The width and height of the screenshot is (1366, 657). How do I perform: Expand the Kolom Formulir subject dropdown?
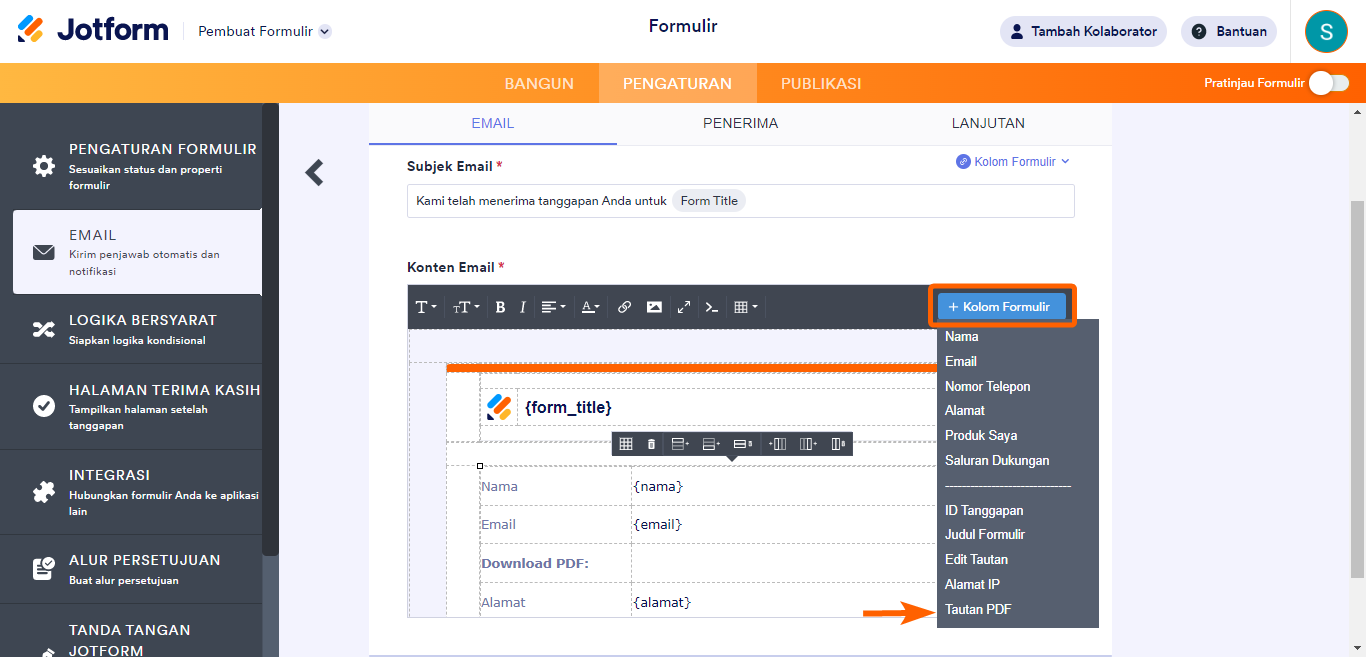1013,161
